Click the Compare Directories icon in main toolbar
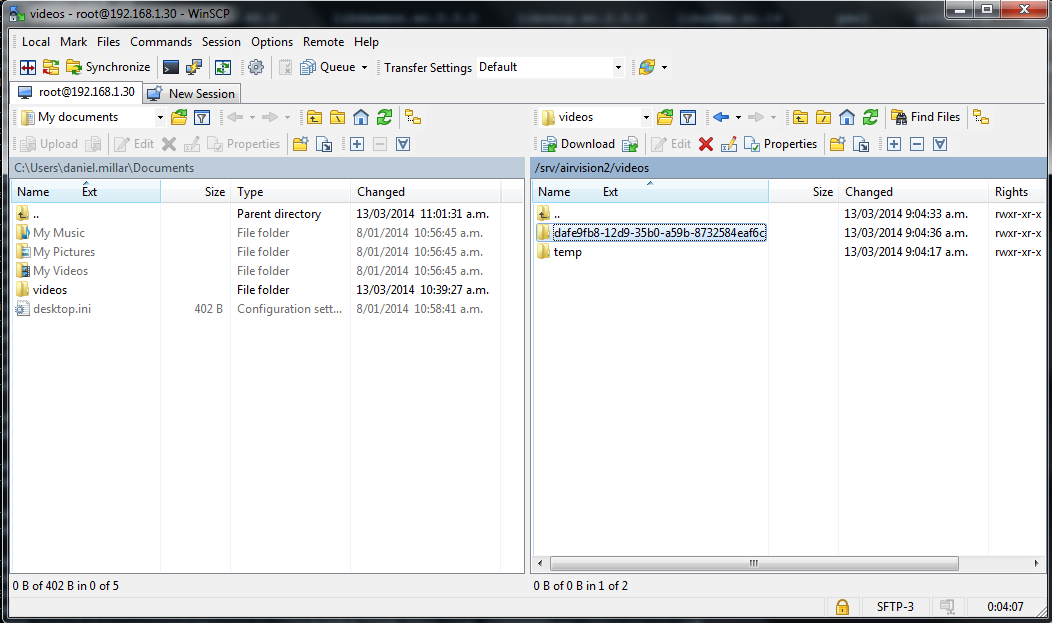The height and width of the screenshot is (623, 1052). coord(28,67)
